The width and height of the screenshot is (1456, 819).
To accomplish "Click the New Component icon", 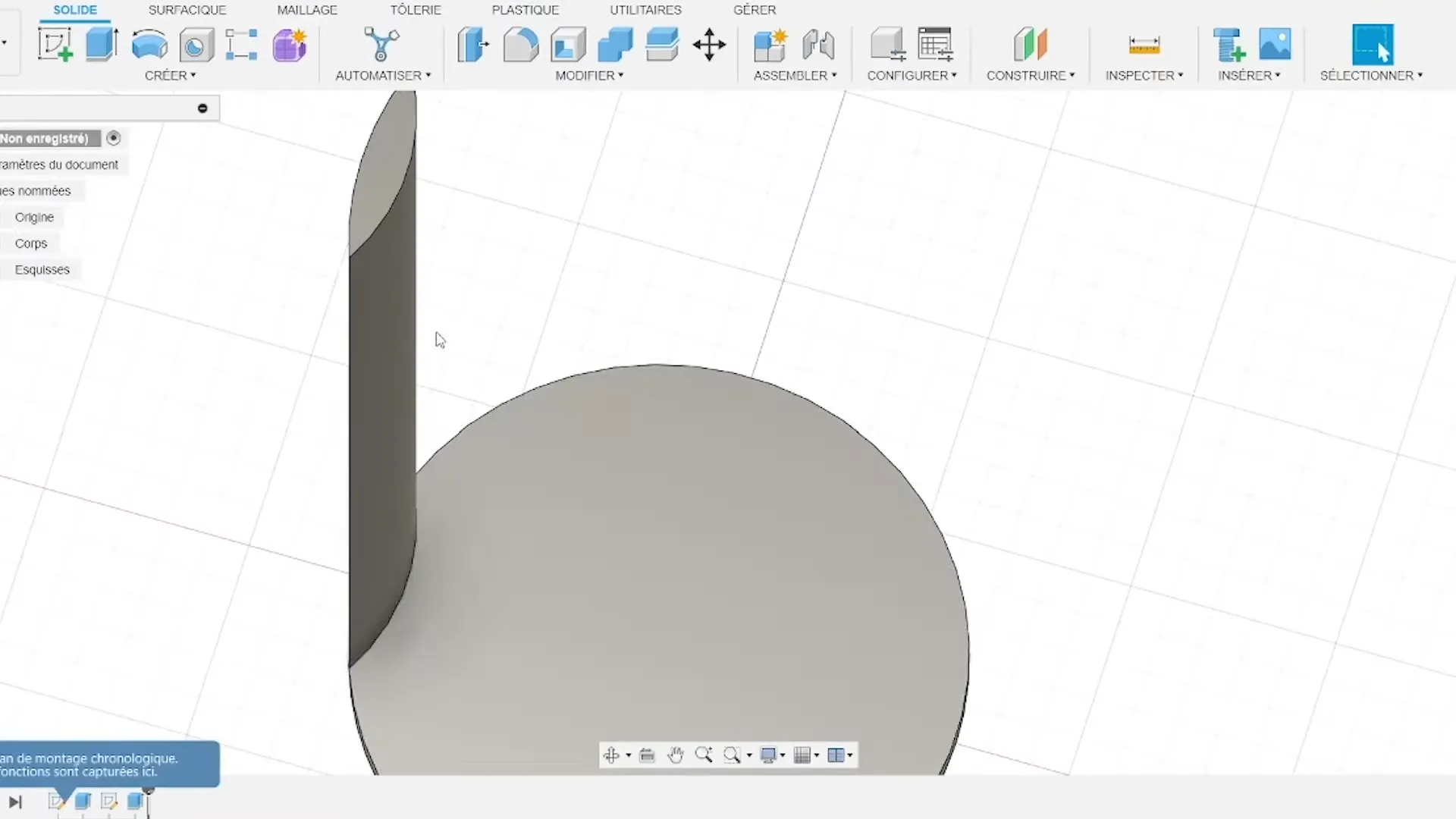I will click(x=770, y=45).
